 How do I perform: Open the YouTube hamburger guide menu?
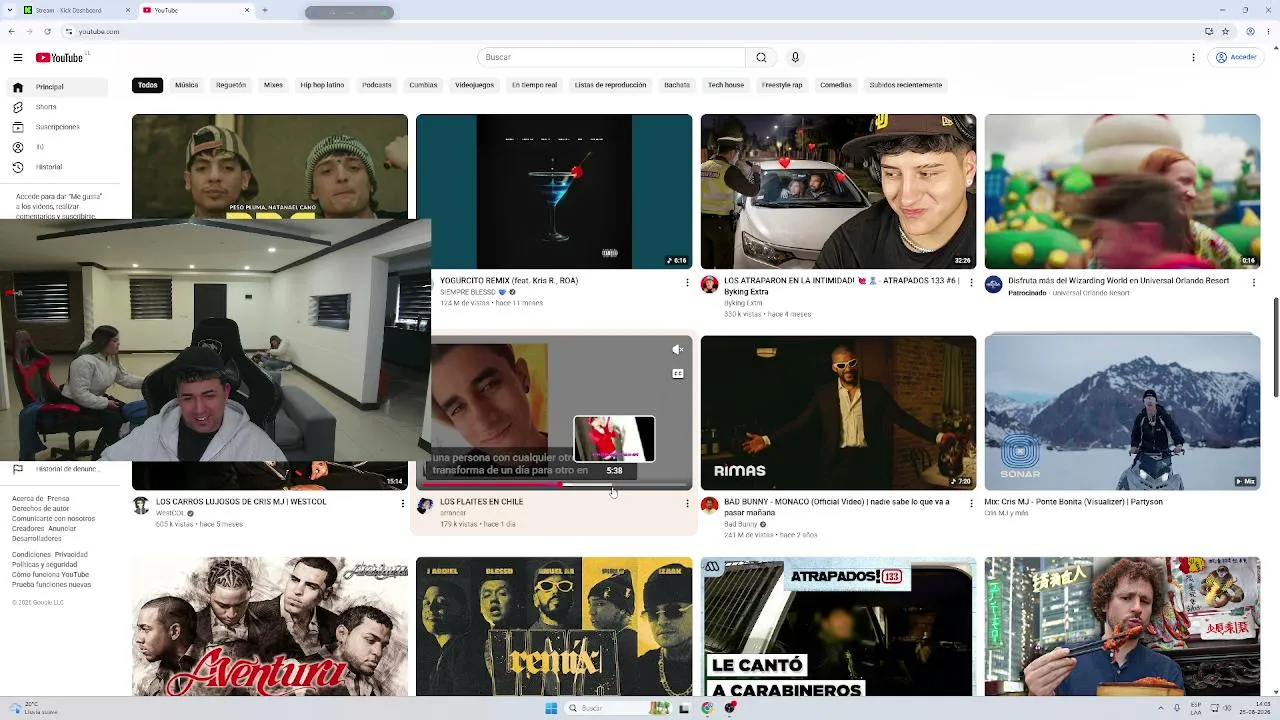pyautogui.click(x=17, y=58)
